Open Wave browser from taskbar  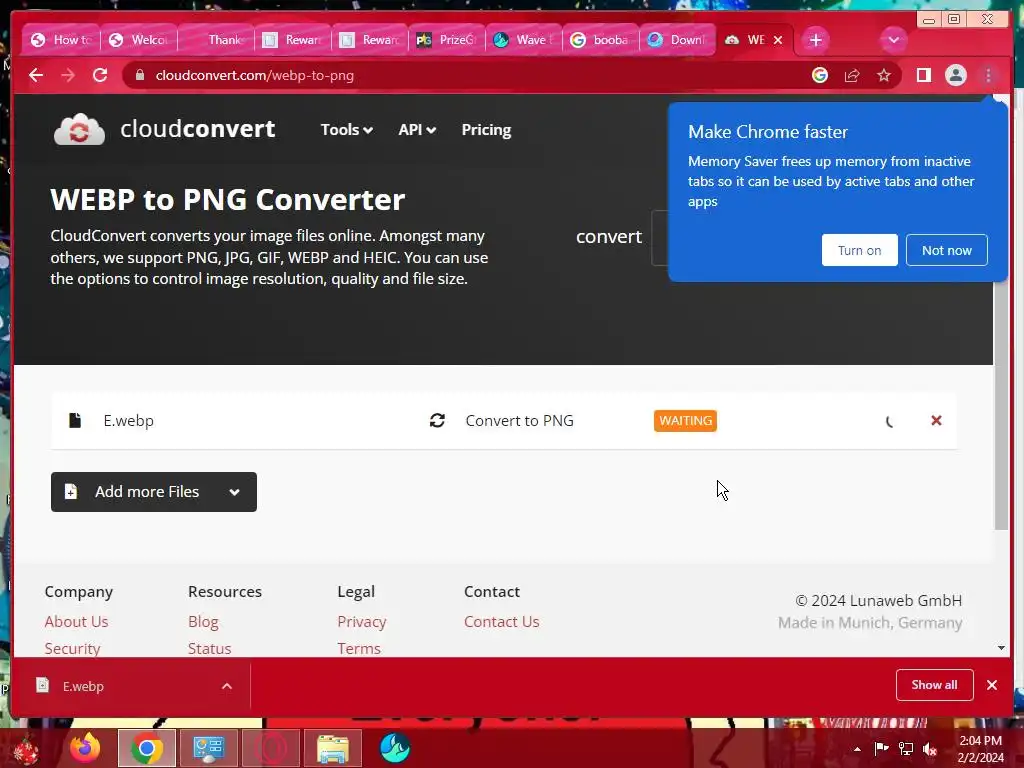(394, 748)
